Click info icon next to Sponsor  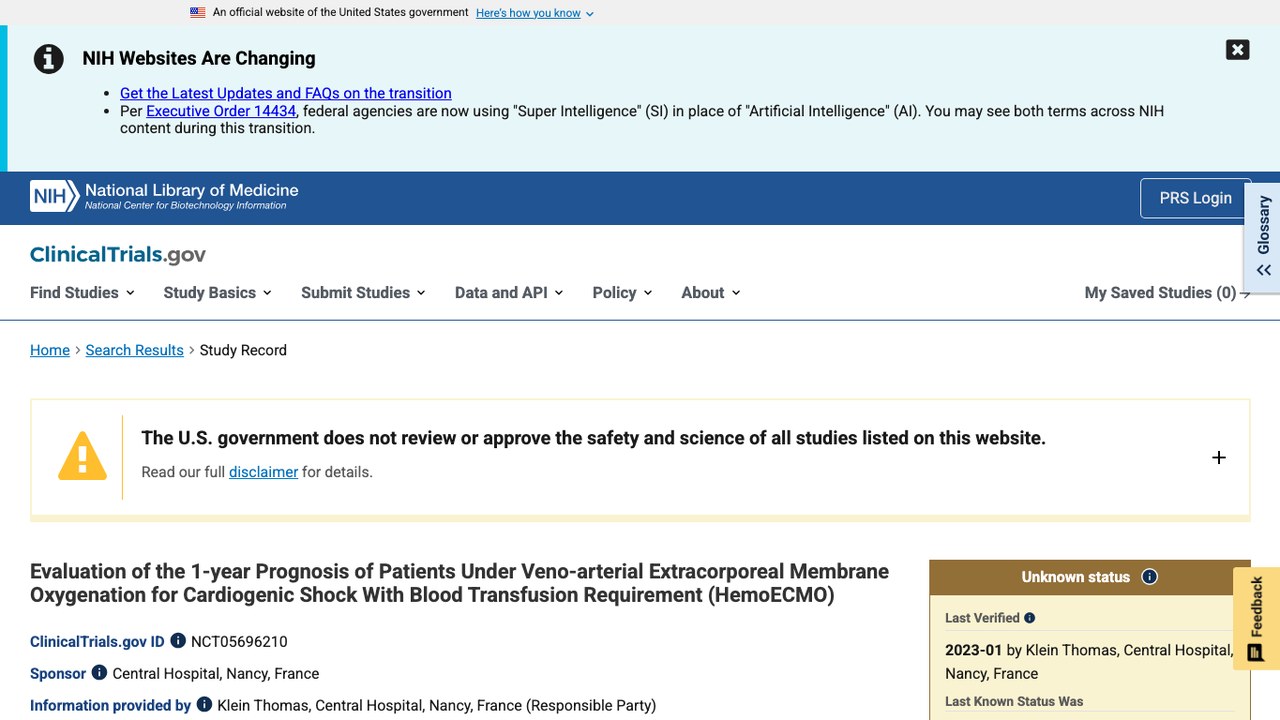click(99, 673)
